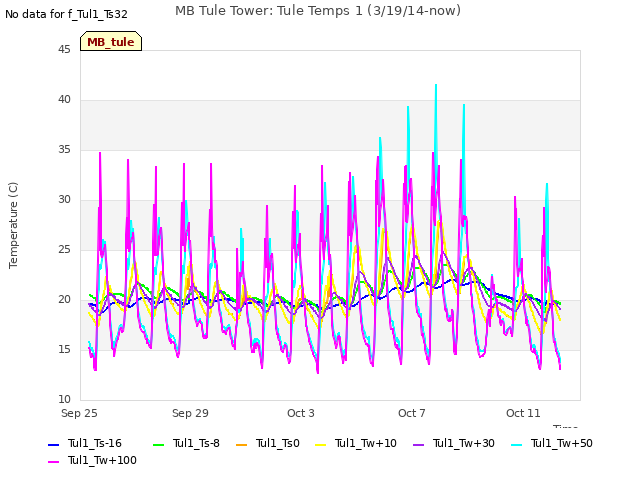Click the Tul1_Ts0 legend label
The width and height of the screenshot is (640, 480).
click(278, 443)
